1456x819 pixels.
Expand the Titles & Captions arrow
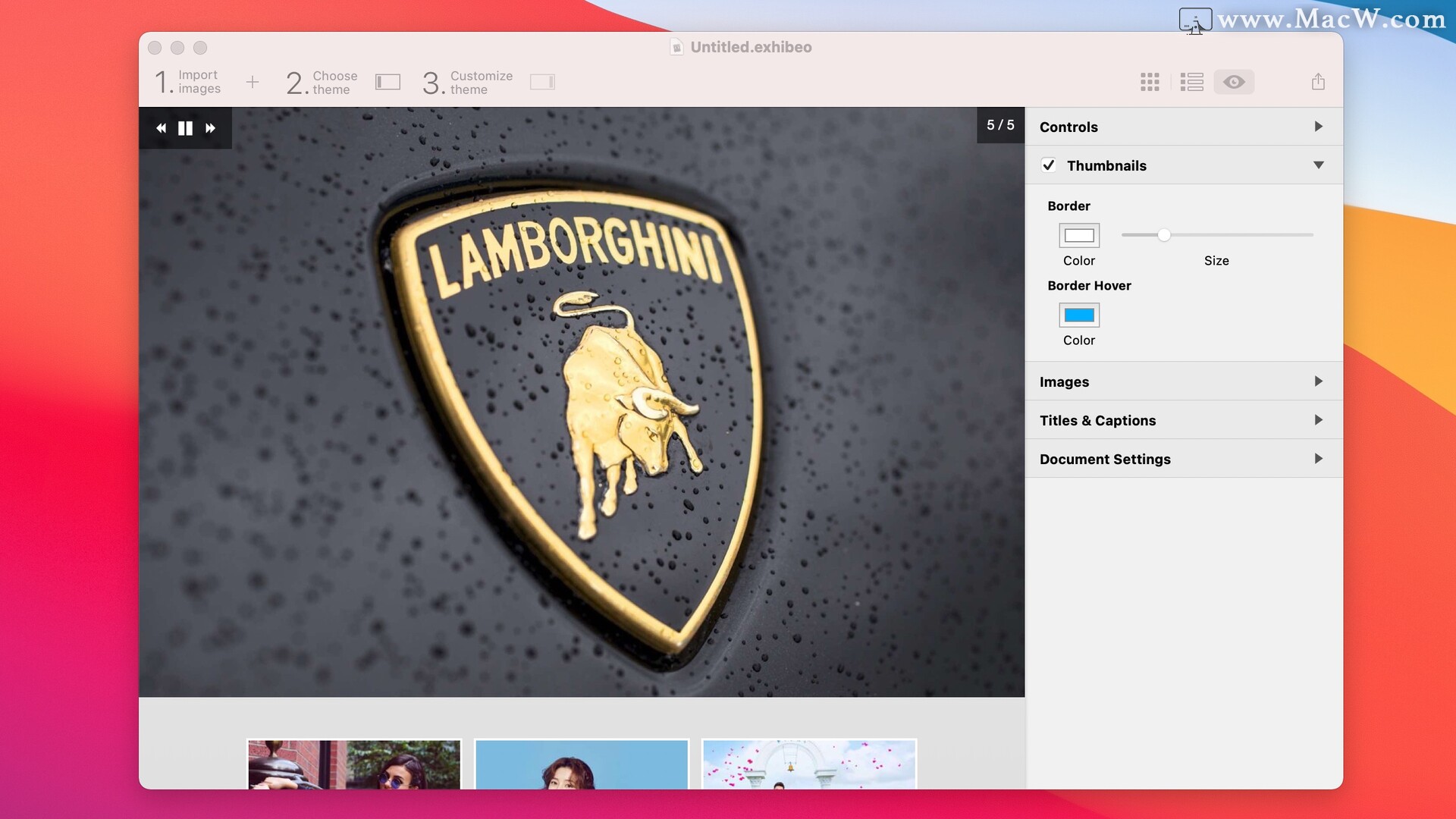click(x=1319, y=420)
